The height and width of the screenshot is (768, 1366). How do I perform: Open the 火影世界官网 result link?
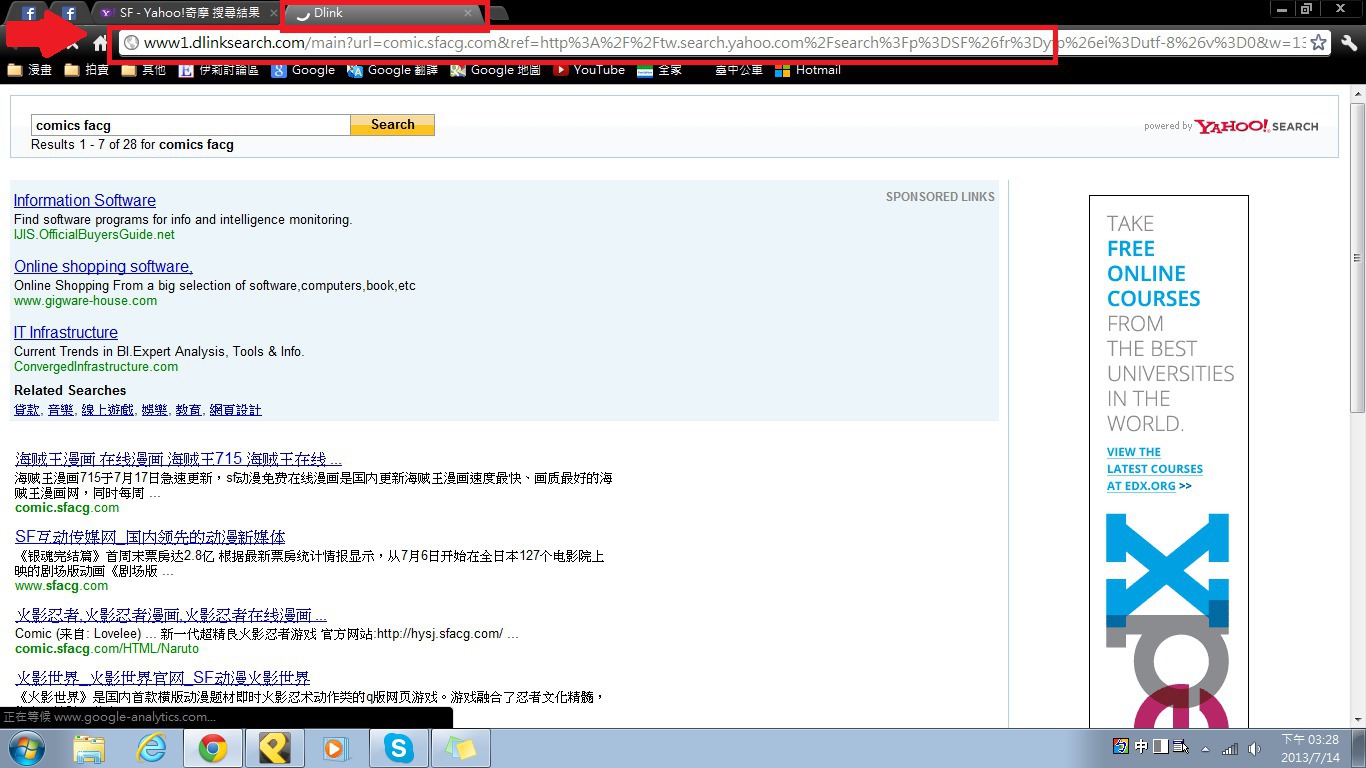(163, 677)
